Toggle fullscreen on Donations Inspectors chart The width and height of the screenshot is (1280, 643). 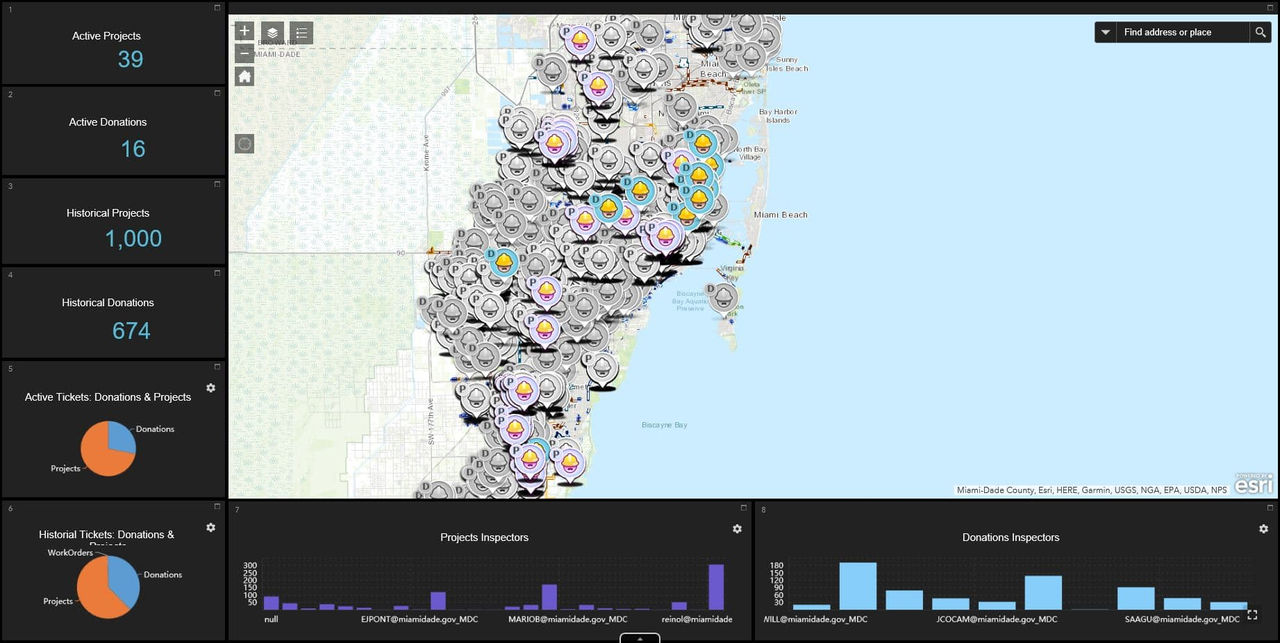pyautogui.click(x=1253, y=616)
